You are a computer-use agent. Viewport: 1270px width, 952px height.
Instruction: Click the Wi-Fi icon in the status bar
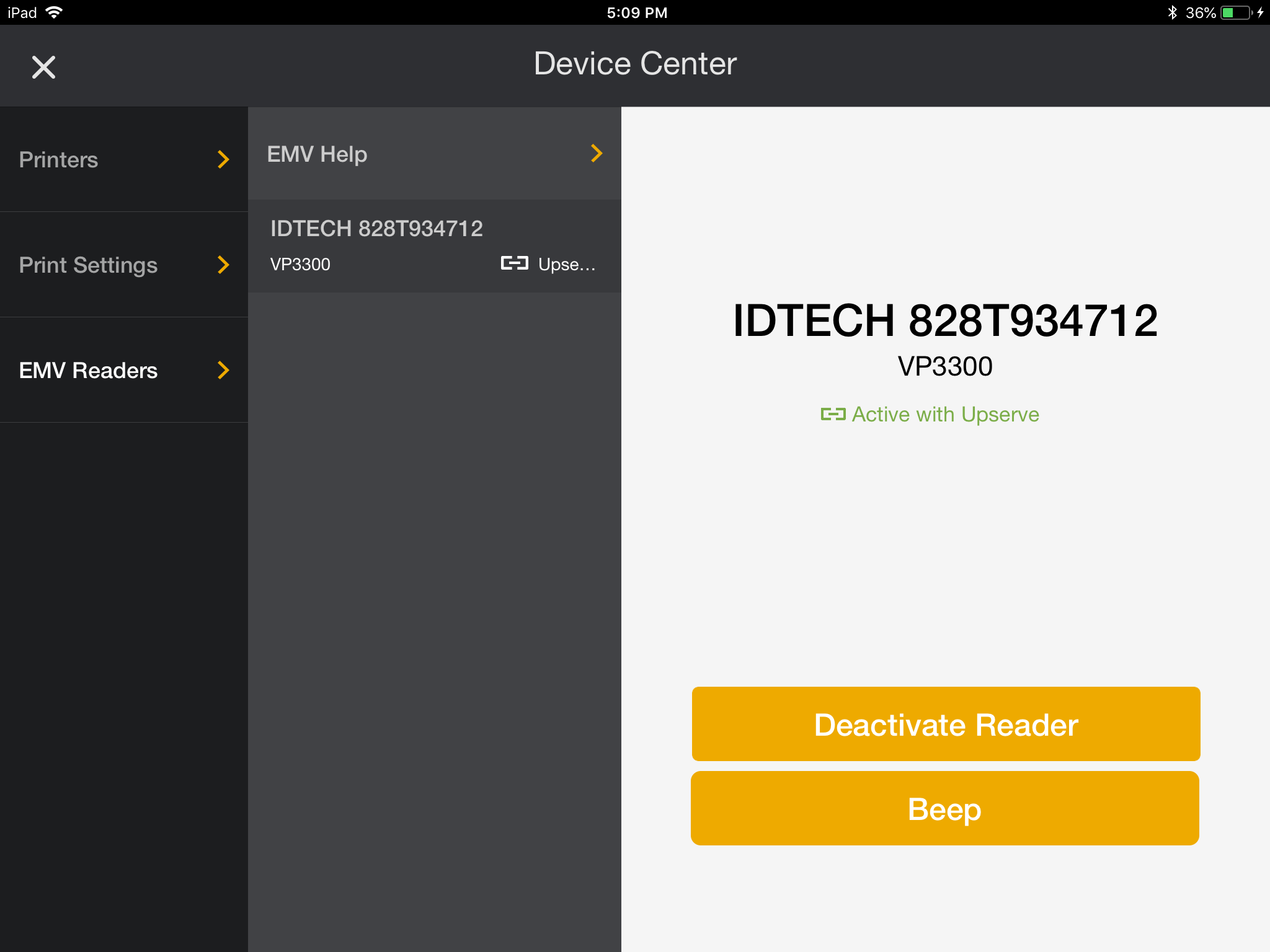(x=55, y=11)
